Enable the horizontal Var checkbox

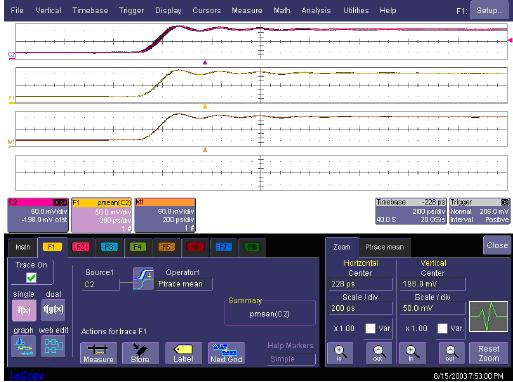(x=370, y=329)
